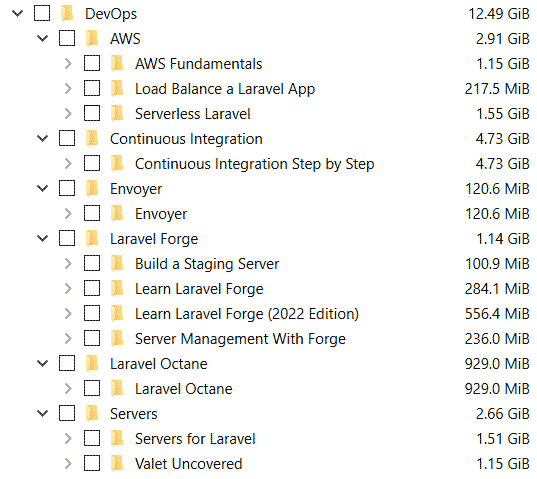The image size is (537, 479).
Task: Expand the Valet Uncovered folder
Action: pos(68,464)
